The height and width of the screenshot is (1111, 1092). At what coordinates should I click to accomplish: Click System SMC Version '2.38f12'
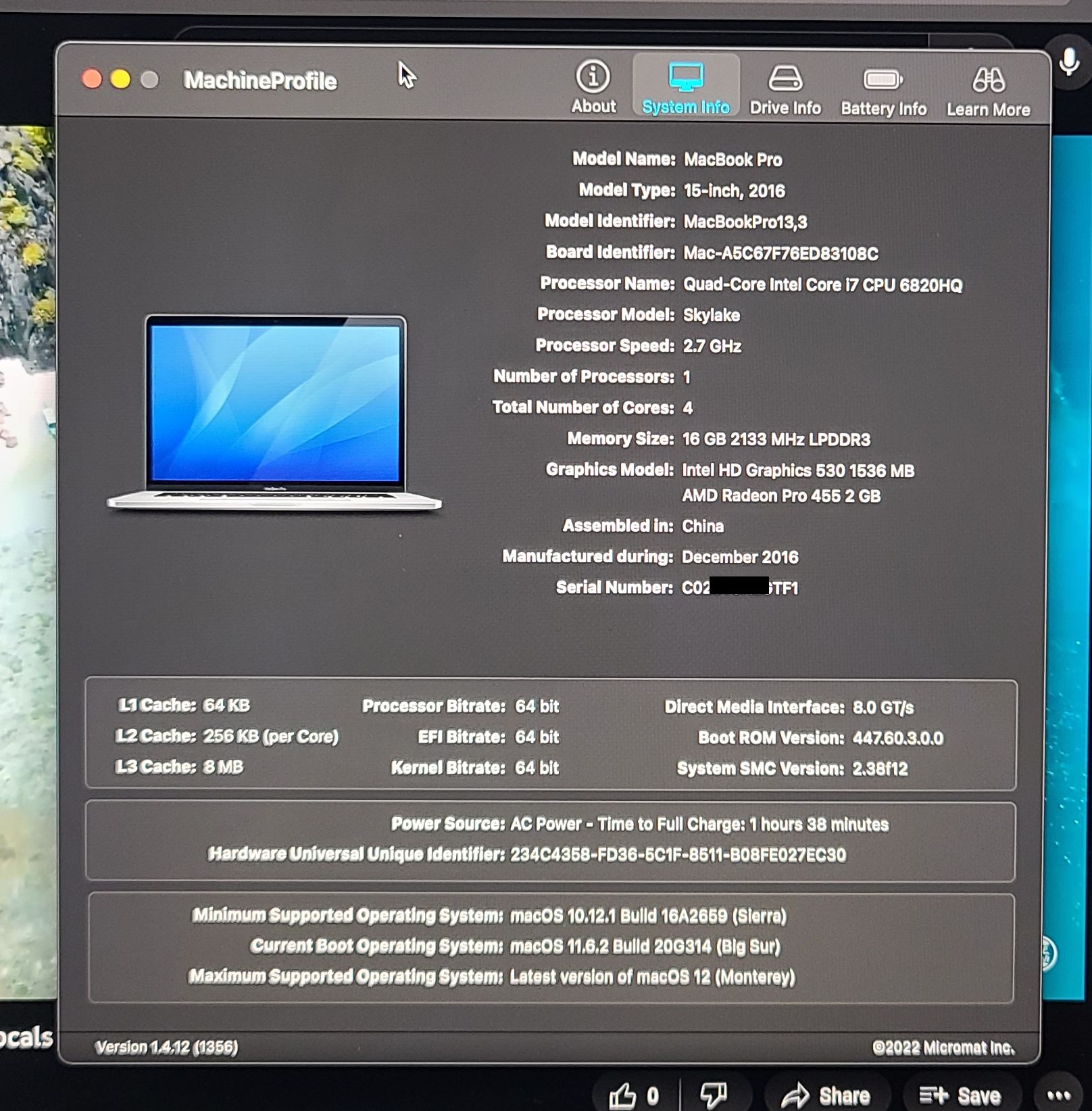point(880,768)
